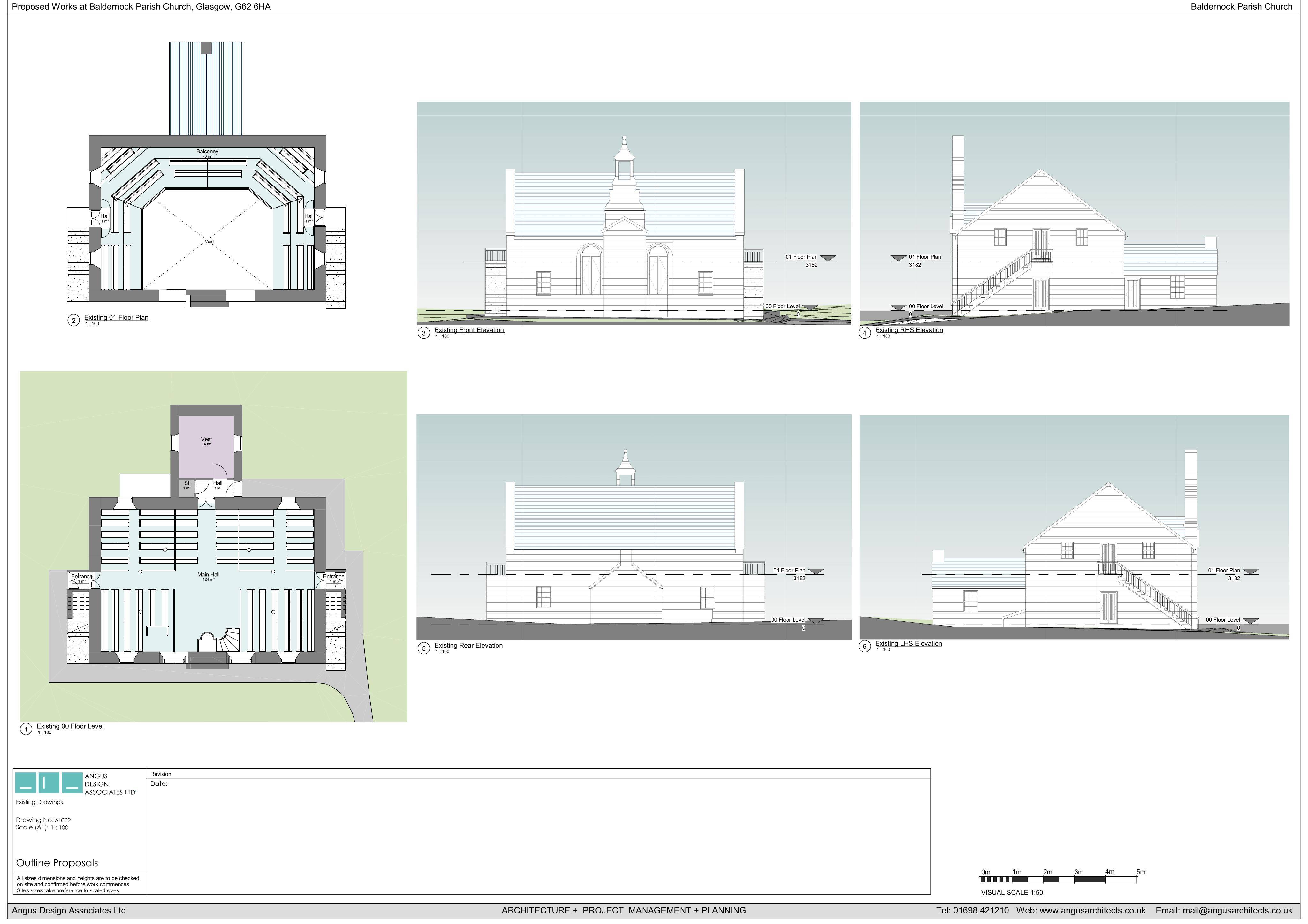Click the view number 6 circle marker
This screenshot has width=1308, height=924.
click(x=865, y=647)
